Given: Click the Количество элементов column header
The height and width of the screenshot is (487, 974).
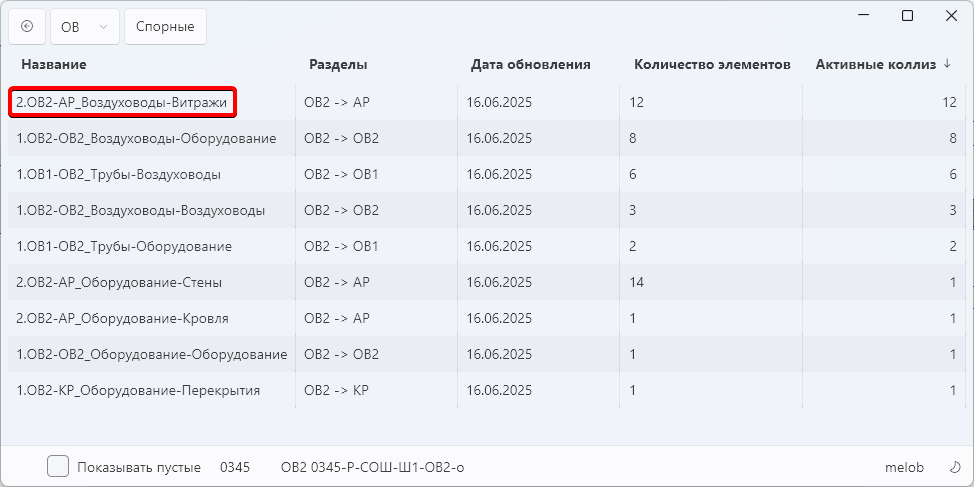Looking at the screenshot, I should pyautogui.click(x=712, y=65).
